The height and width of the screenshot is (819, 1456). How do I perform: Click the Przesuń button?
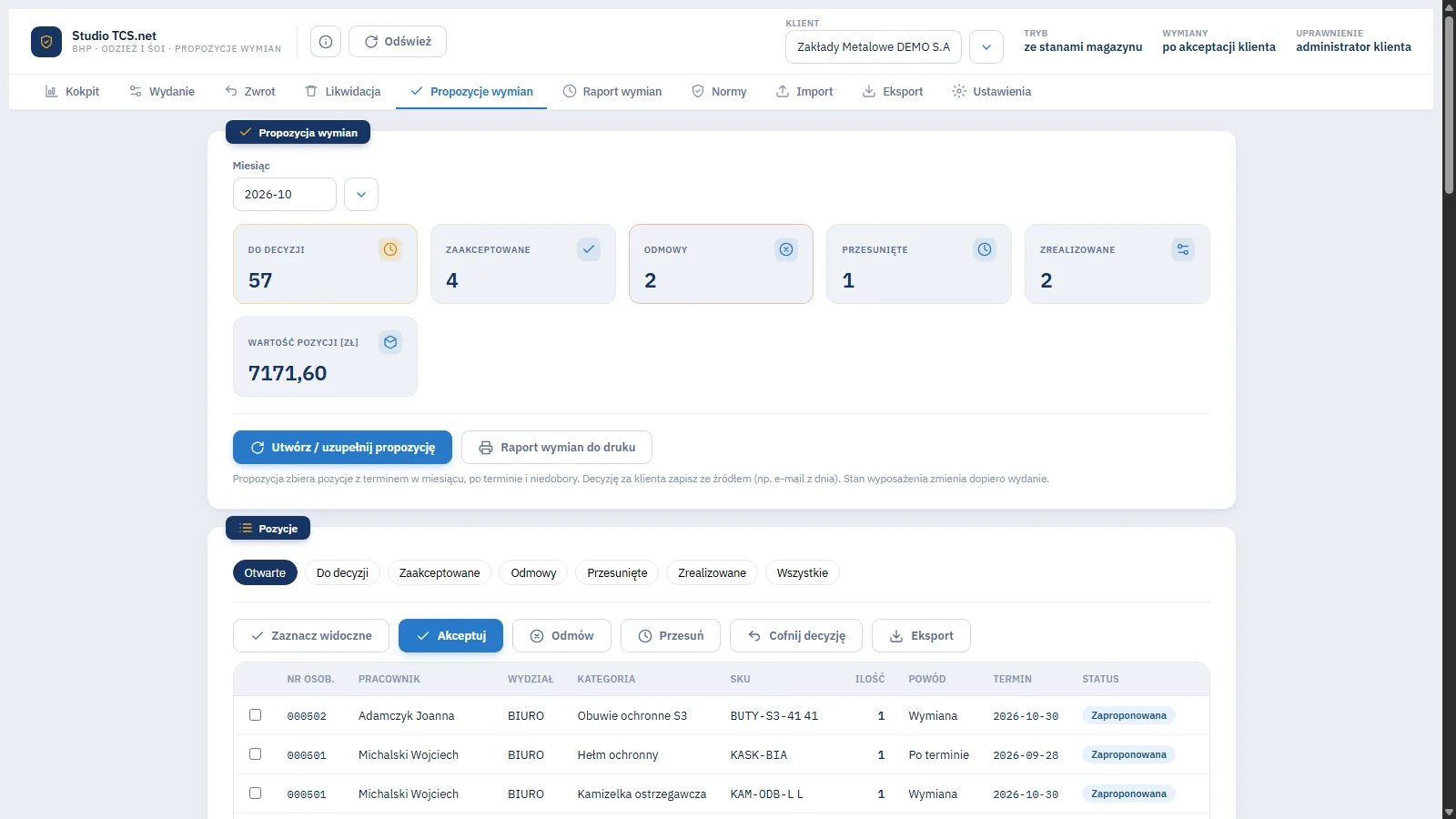[x=671, y=636]
